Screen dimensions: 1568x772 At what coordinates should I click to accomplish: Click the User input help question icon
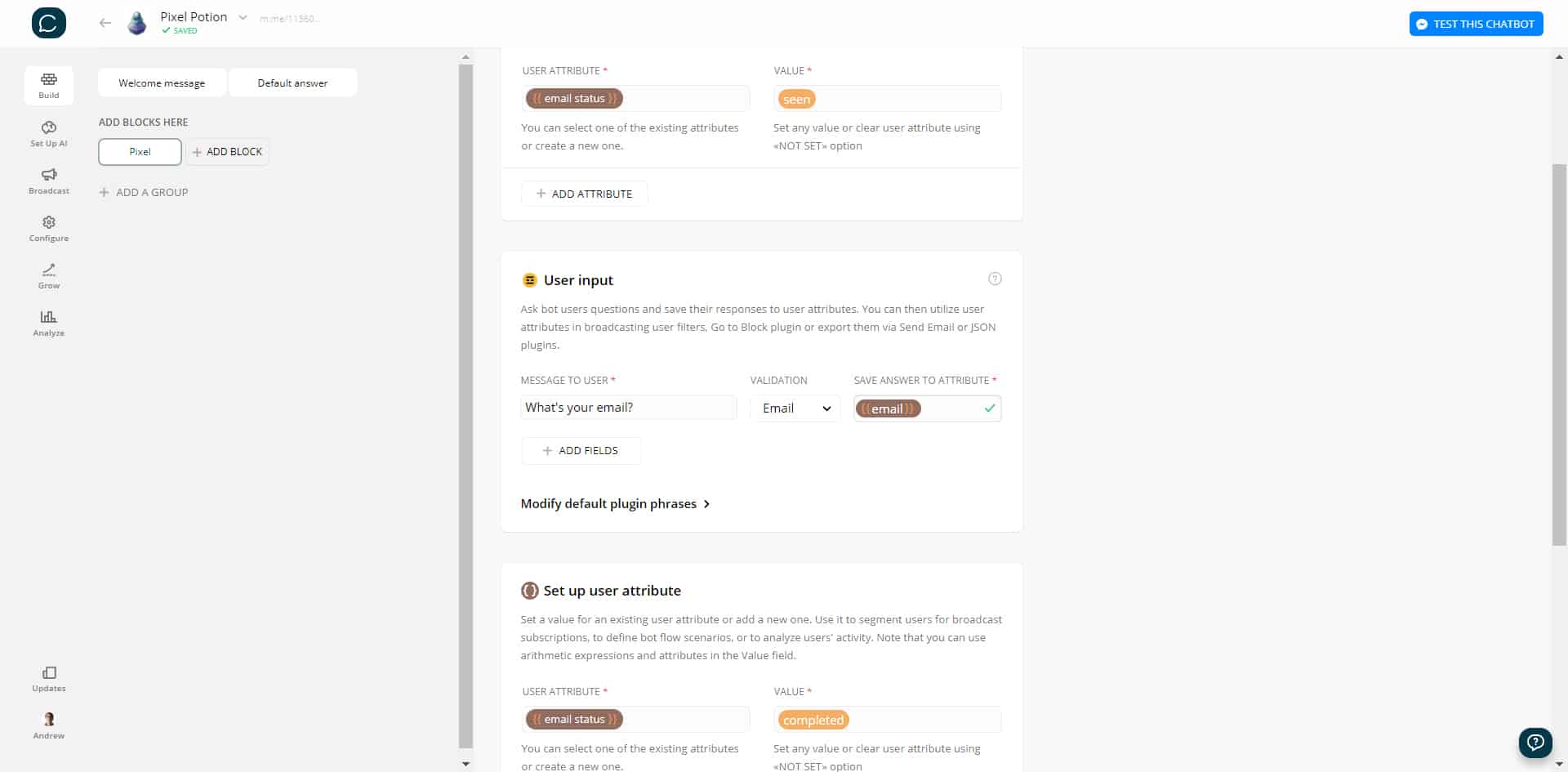pyautogui.click(x=995, y=279)
